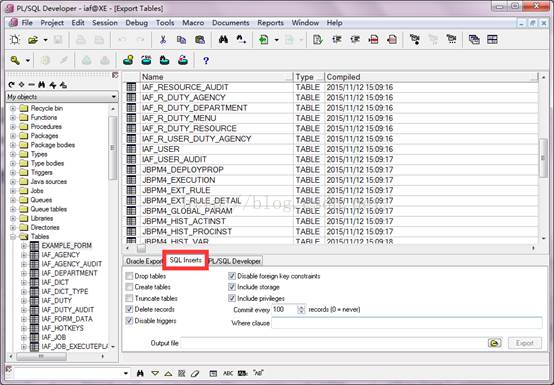
Task: Enable the Create tables checkbox
Action: coord(129,287)
